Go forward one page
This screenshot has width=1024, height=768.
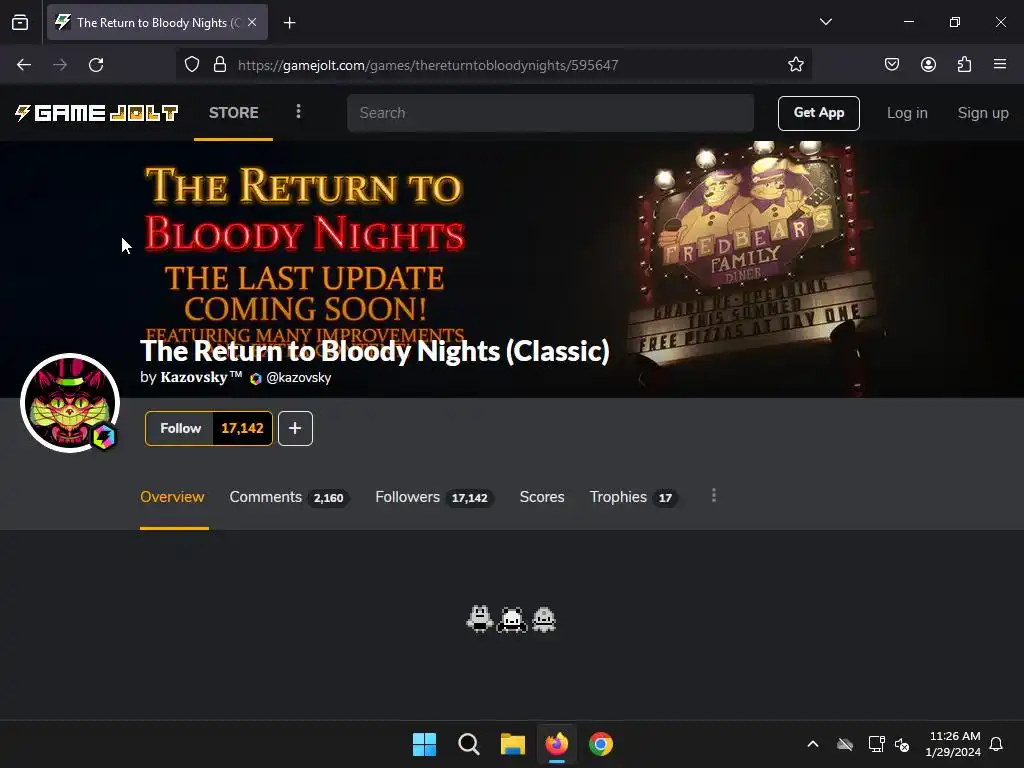[60, 65]
